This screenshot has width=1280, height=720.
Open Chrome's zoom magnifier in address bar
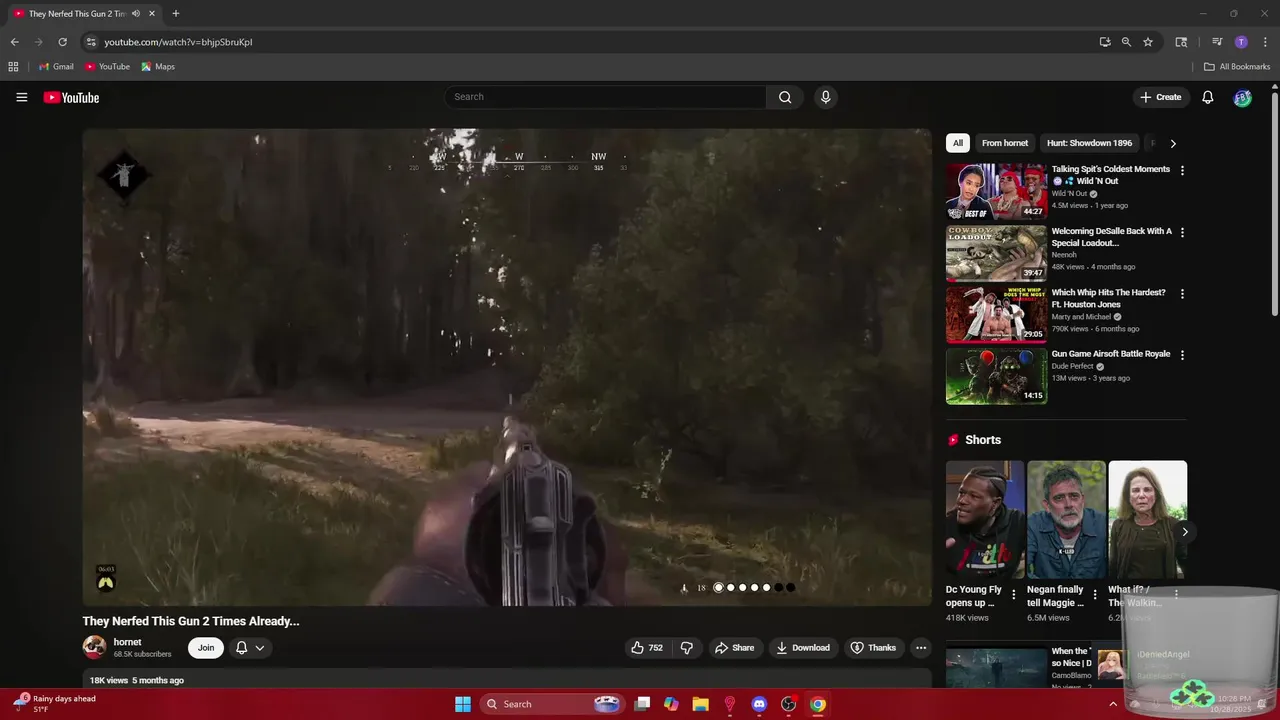[1126, 42]
